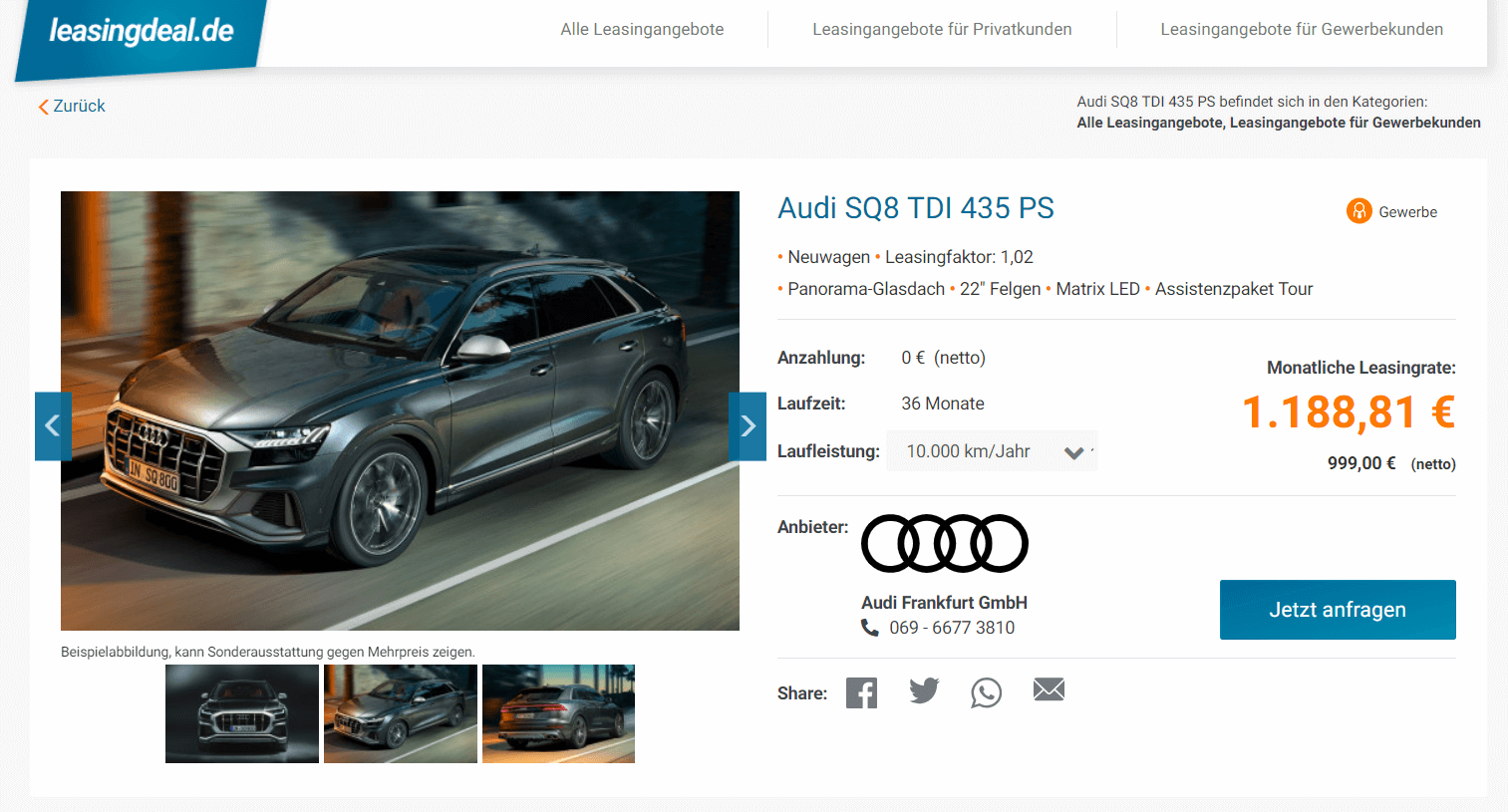Open Alle Leasingangebote menu item
The height and width of the screenshot is (812, 1508).
point(642,30)
